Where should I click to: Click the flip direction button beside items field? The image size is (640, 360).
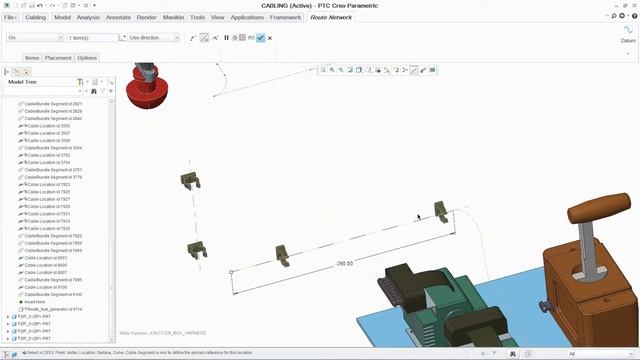(x=122, y=38)
